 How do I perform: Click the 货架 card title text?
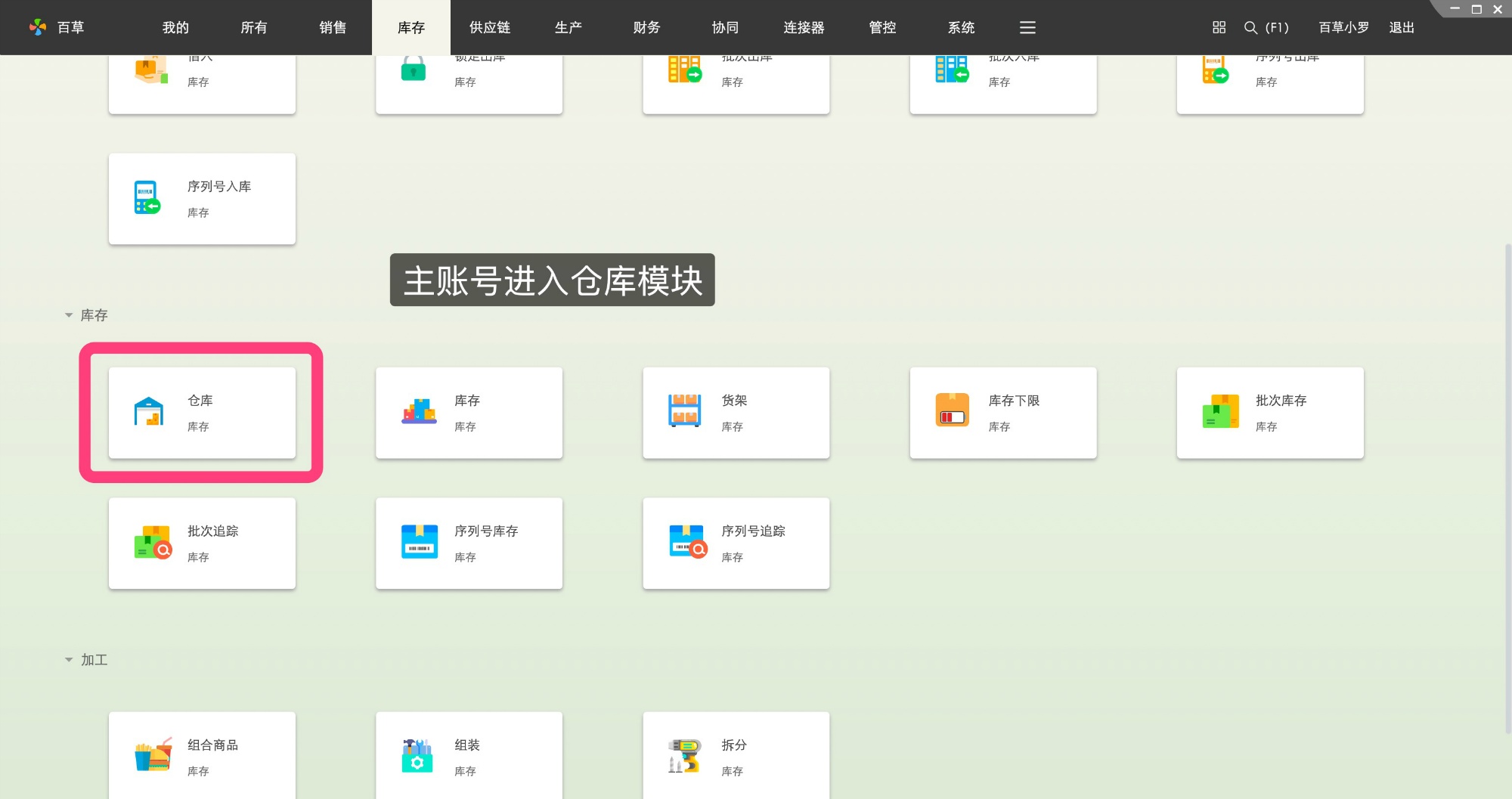point(734,401)
